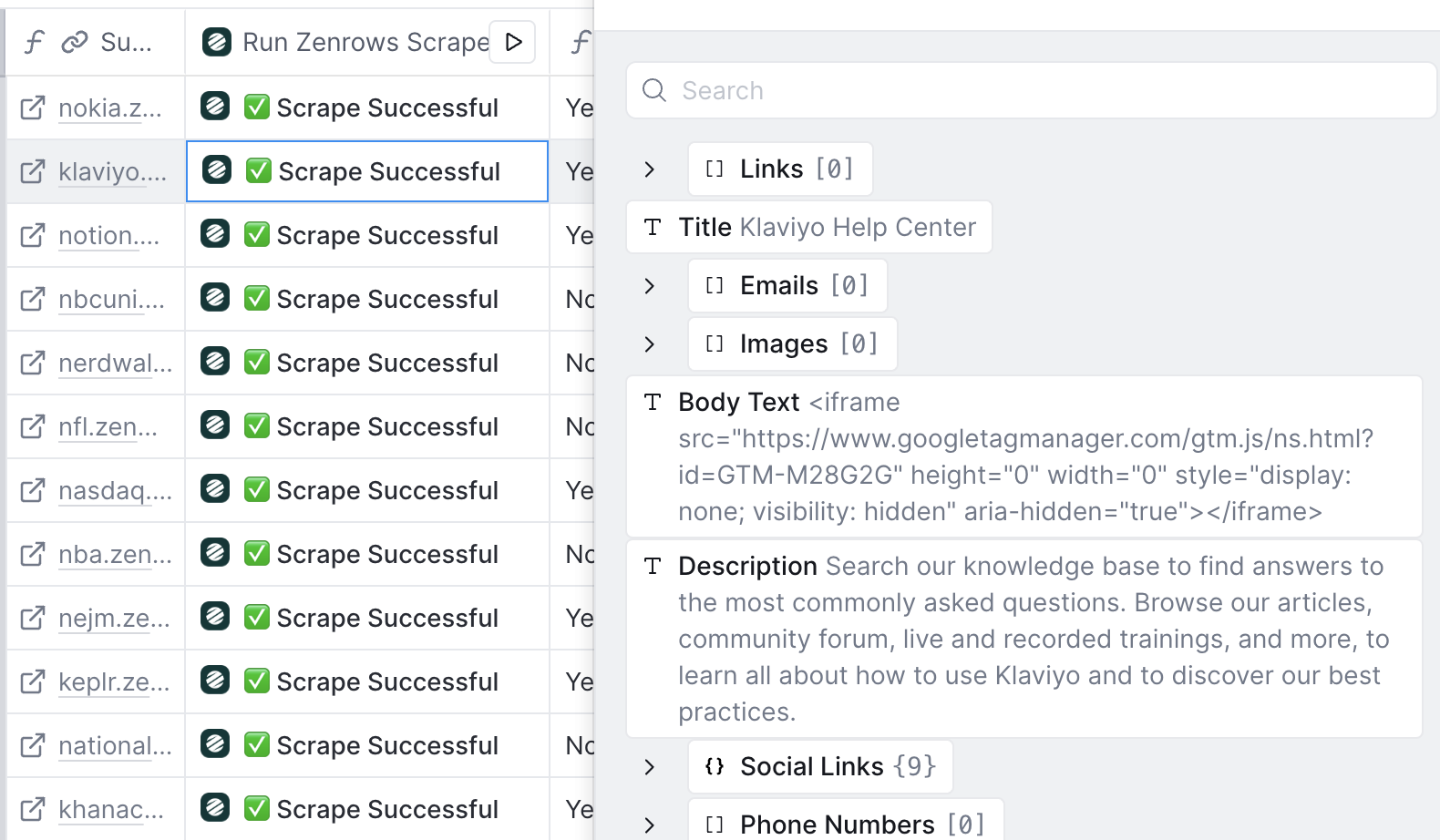Expand the Social Links object chevron
The width and height of the screenshot is (1440, 840).
point(649,767)
